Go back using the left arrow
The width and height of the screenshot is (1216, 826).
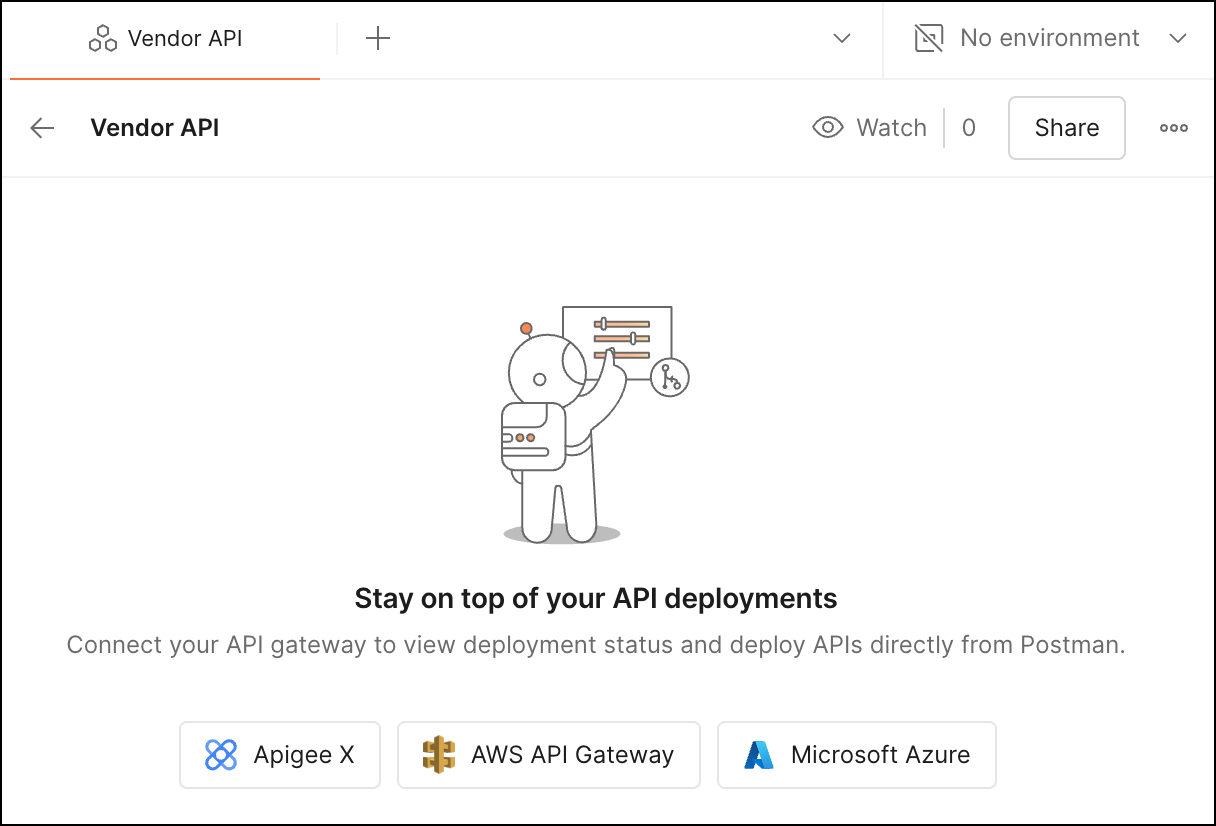pos(42,128)
